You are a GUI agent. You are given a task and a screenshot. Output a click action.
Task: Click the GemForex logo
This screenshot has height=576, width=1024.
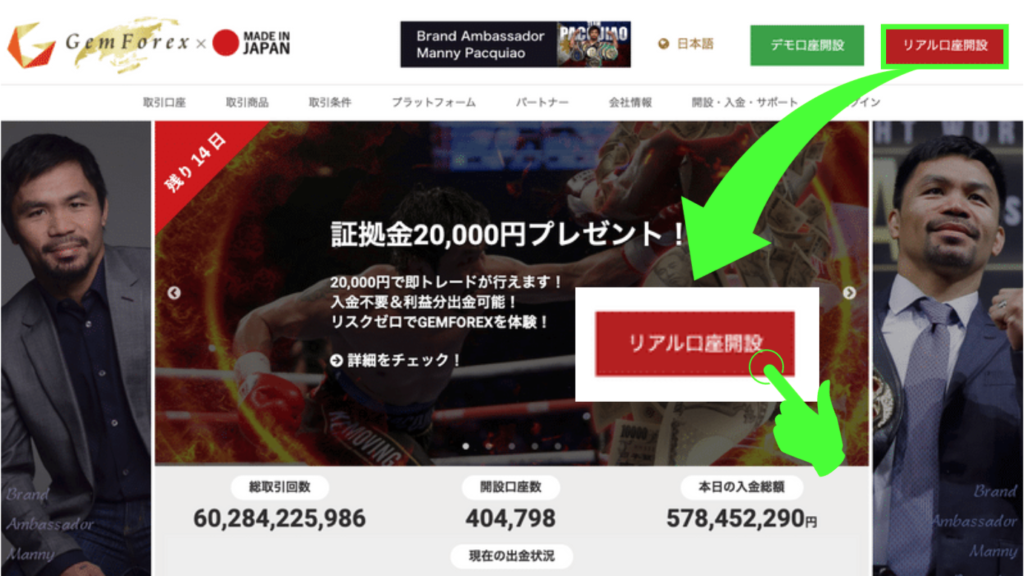coord(98,44)
